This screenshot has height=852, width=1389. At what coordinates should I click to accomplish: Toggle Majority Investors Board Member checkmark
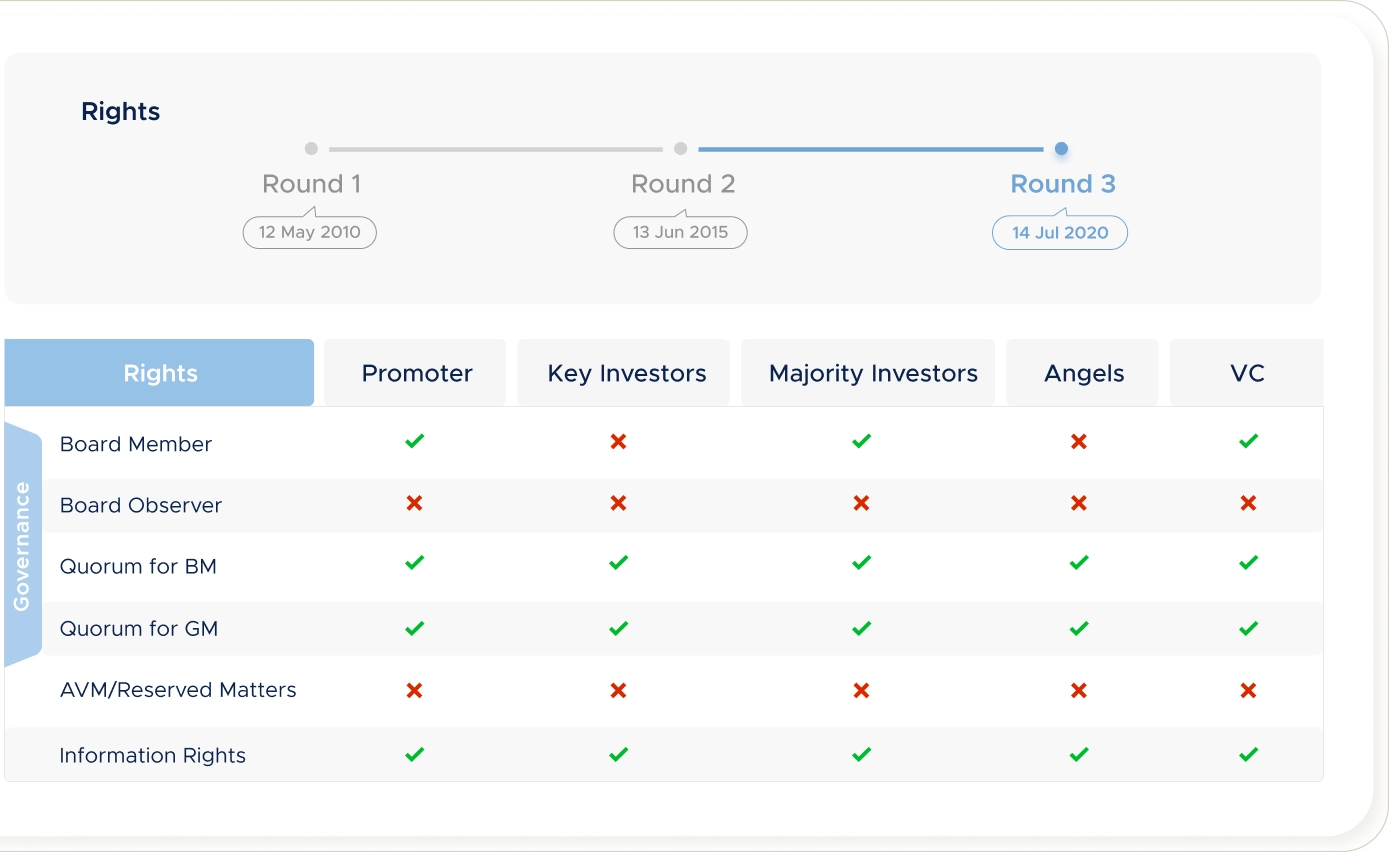coord(861,441)
